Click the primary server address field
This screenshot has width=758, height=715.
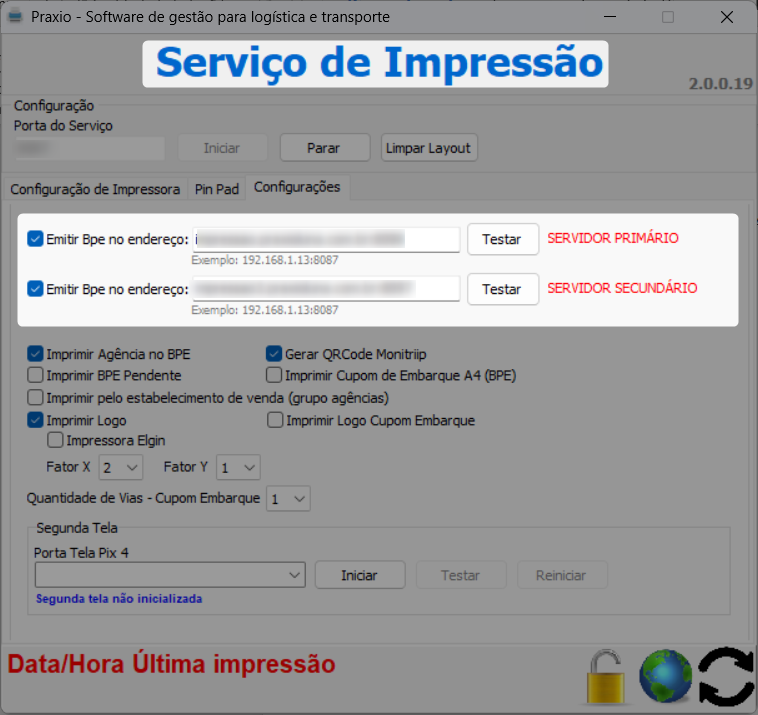coord(326,239)
